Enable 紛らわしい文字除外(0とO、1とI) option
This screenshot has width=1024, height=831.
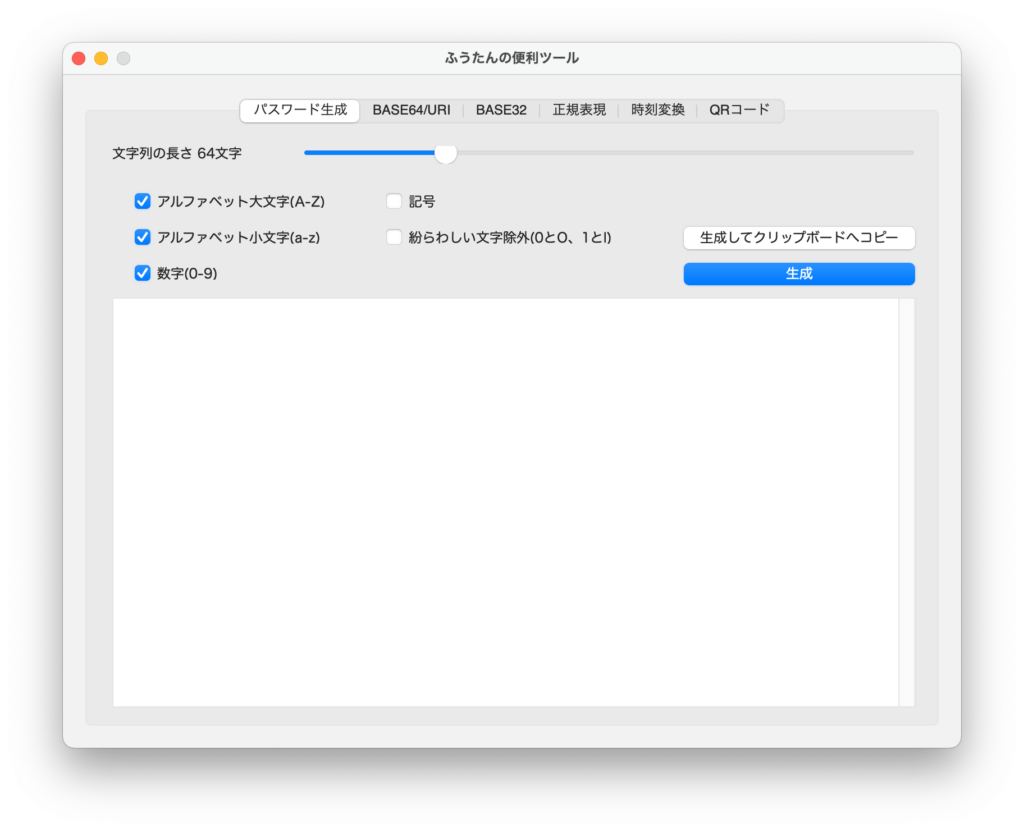pos(394,237)
